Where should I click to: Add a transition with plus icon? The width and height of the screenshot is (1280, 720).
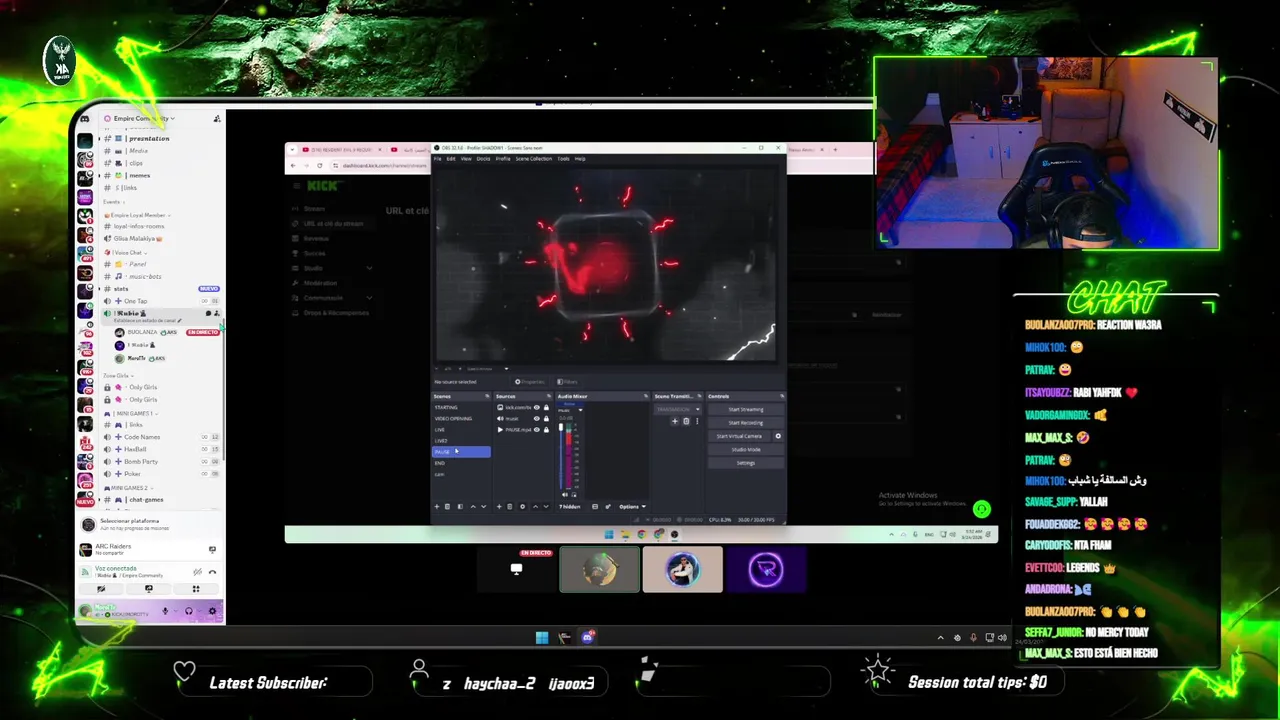pyautogui.click(x=675, y=421)
